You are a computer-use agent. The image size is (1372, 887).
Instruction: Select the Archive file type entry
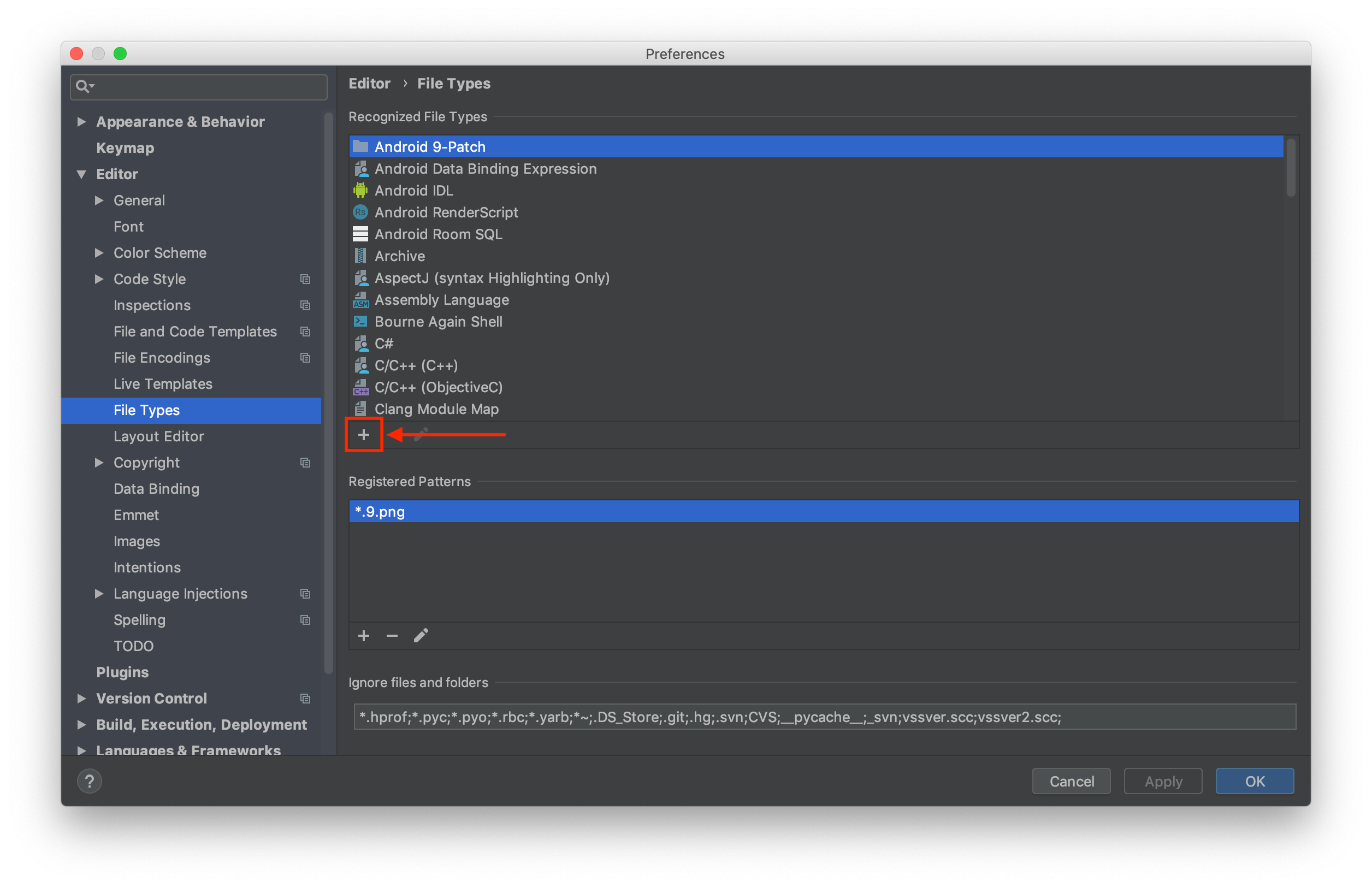(399, 256)
